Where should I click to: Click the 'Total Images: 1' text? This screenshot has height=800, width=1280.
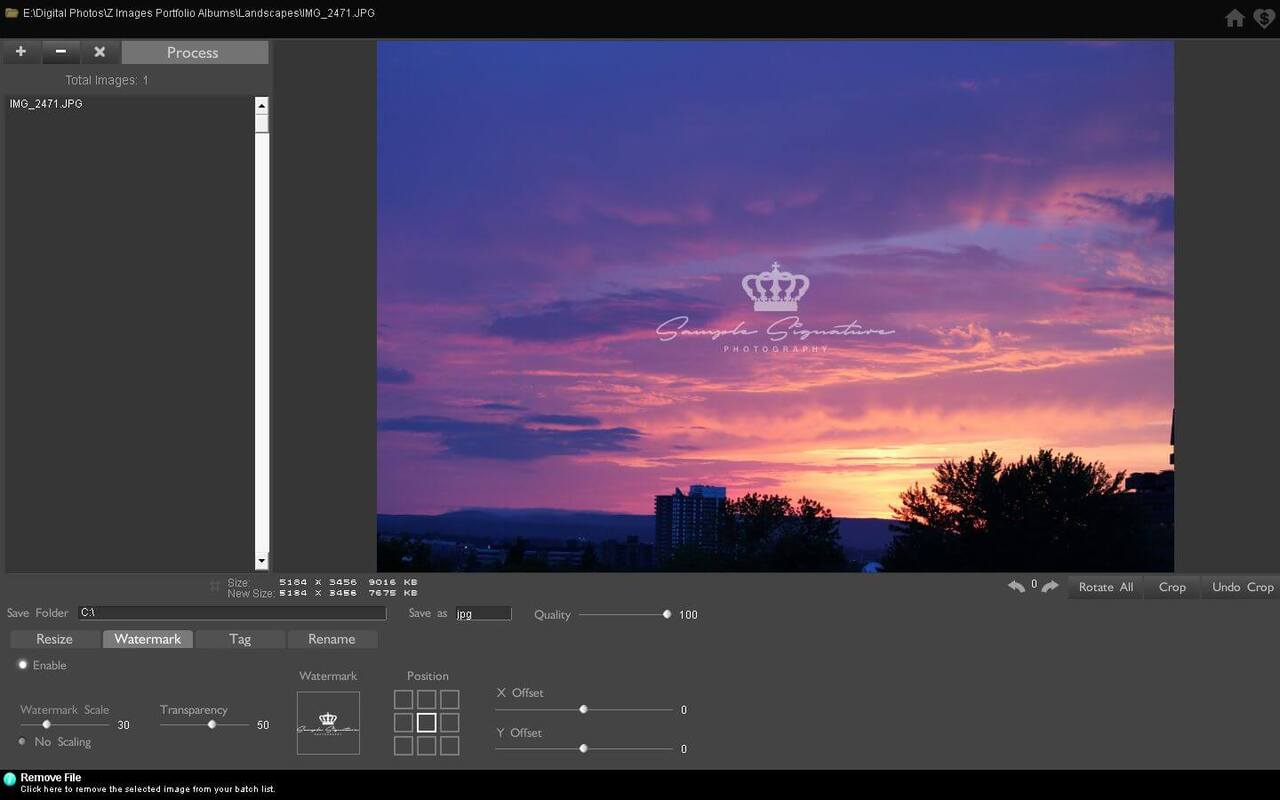[x=107, y=80]
